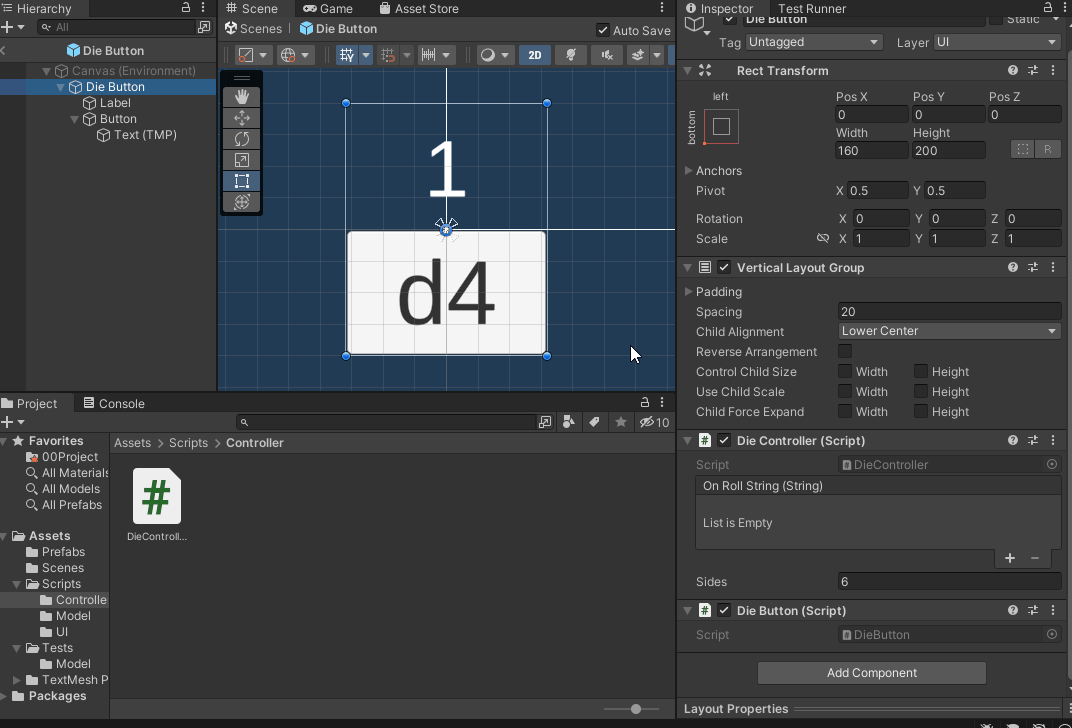Lock the Hierarchy panel
This screenshot has width=1072, height=728.
(x=185, y=8)
